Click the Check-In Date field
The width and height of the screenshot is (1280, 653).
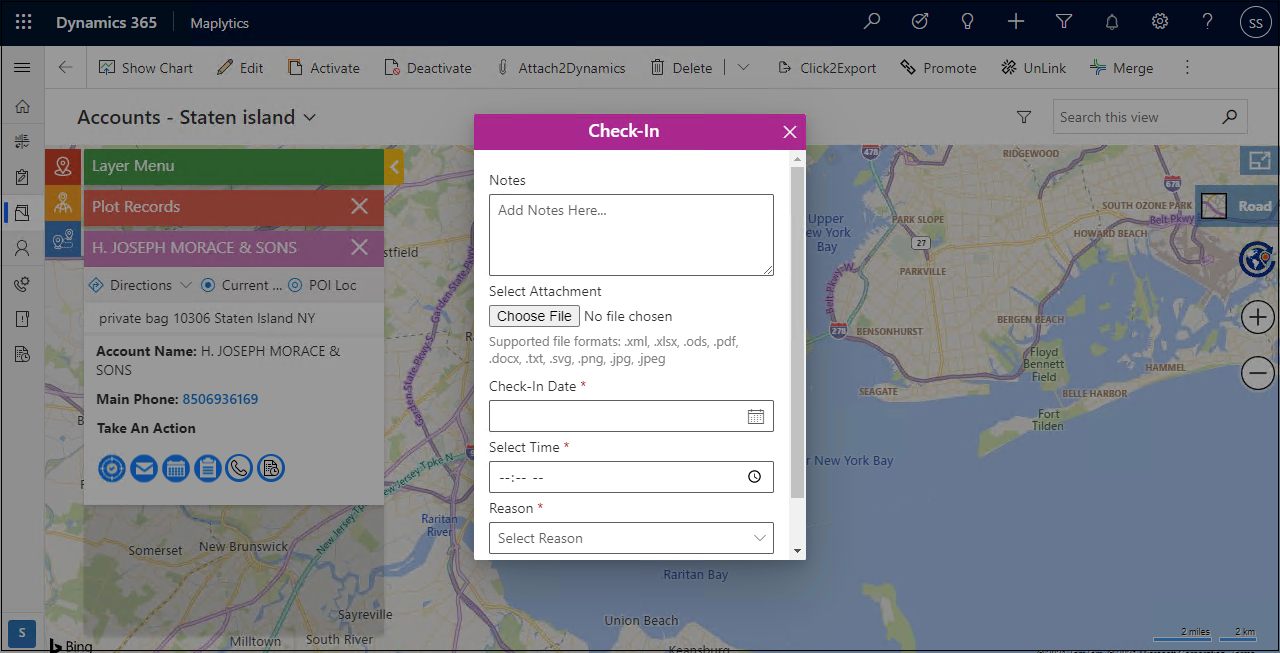[631, 416]
